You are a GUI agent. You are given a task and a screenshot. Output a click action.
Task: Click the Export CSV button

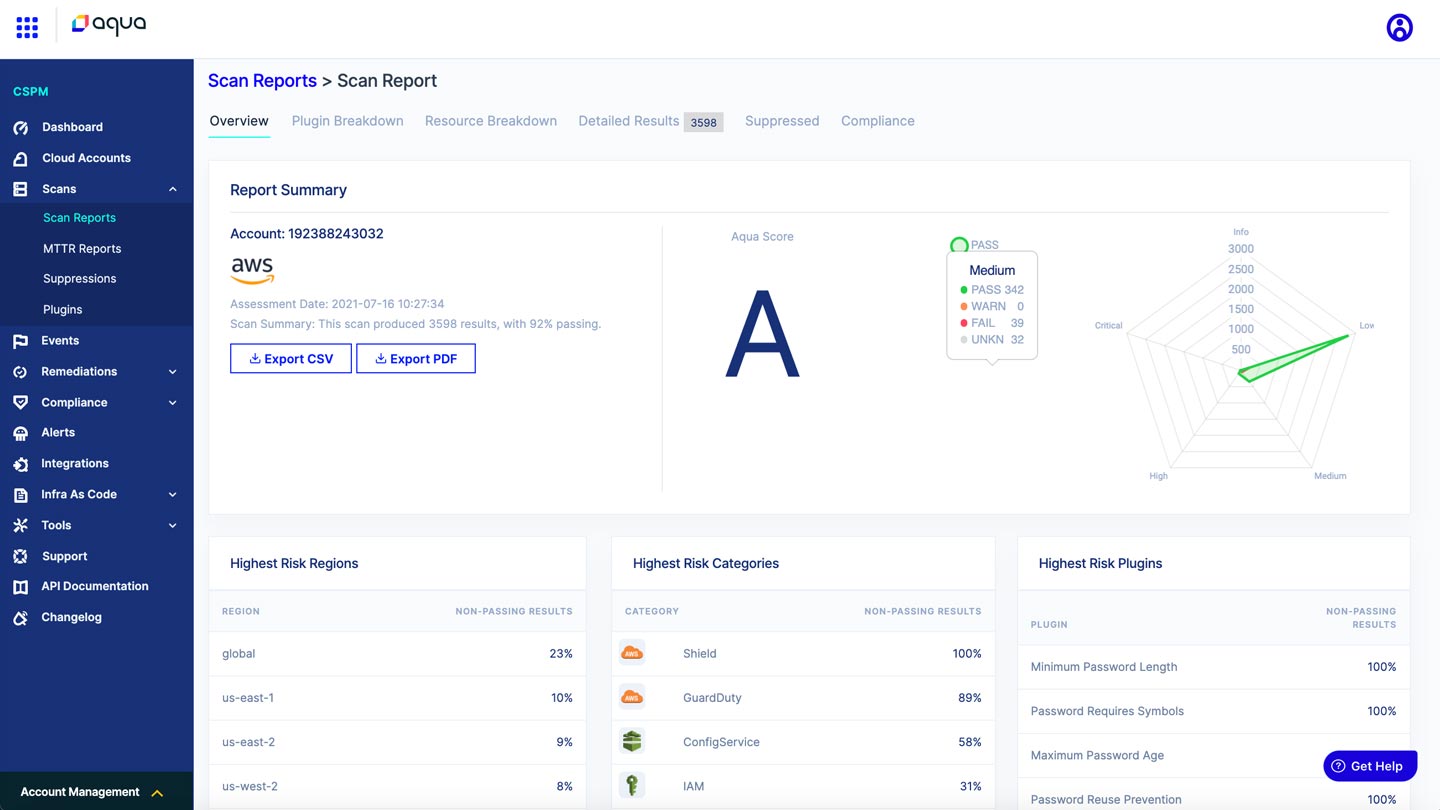tap(290, 358)
